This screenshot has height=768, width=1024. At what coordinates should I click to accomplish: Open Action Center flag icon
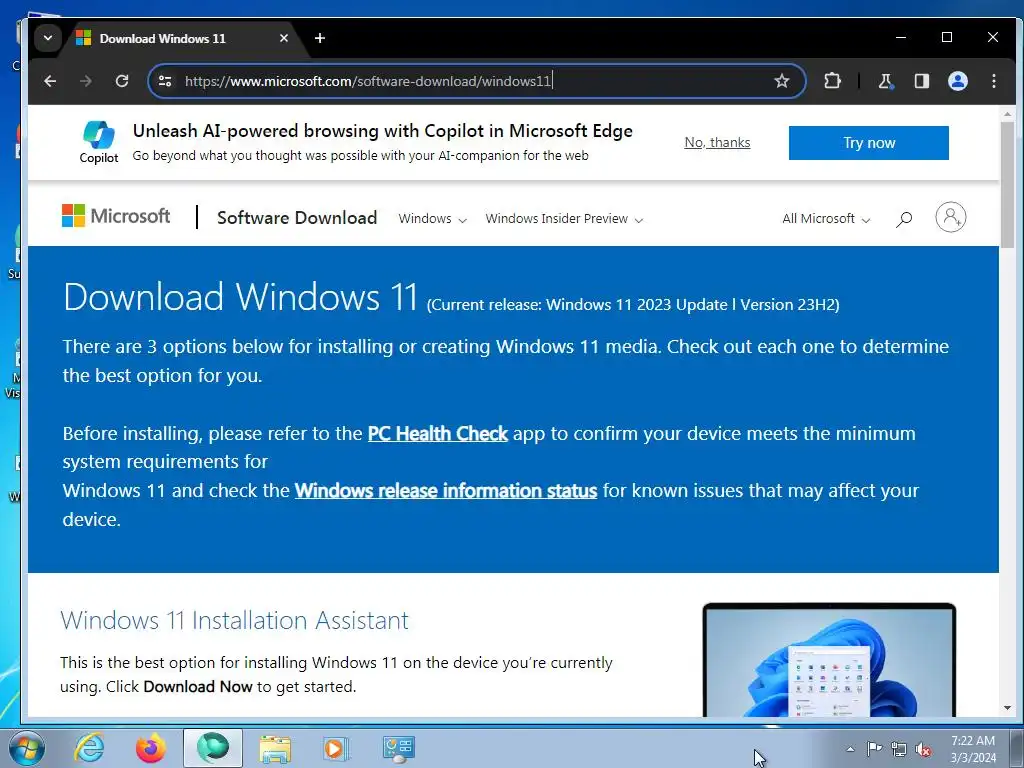click(874, 749)
